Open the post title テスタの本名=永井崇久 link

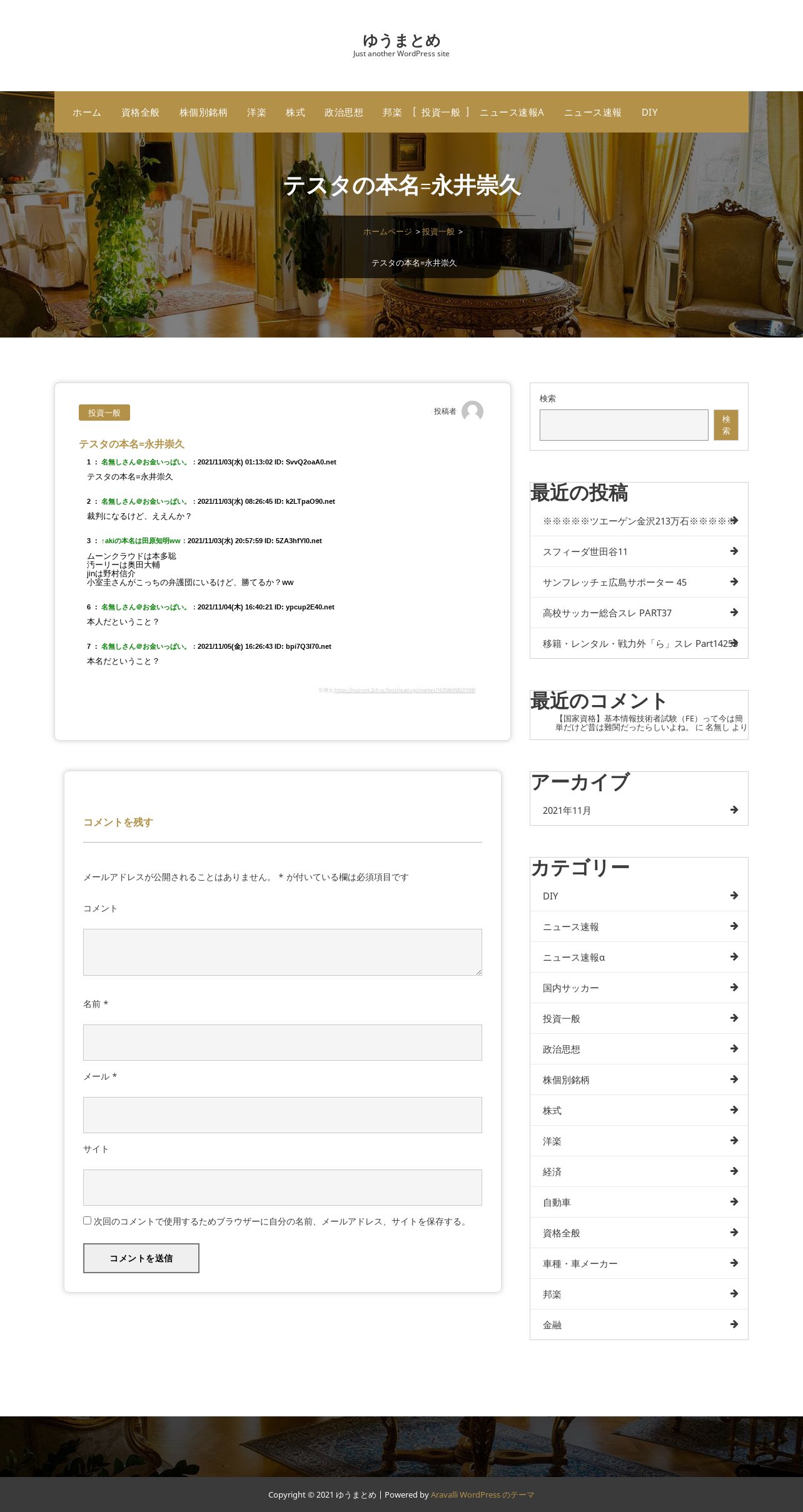(131, 444)
